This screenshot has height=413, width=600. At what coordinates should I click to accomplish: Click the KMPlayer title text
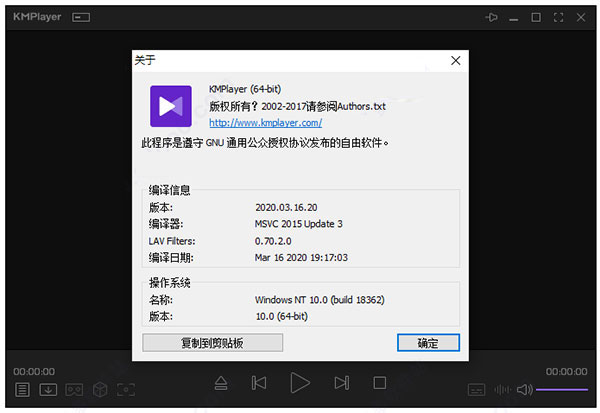tap(37, 17)
